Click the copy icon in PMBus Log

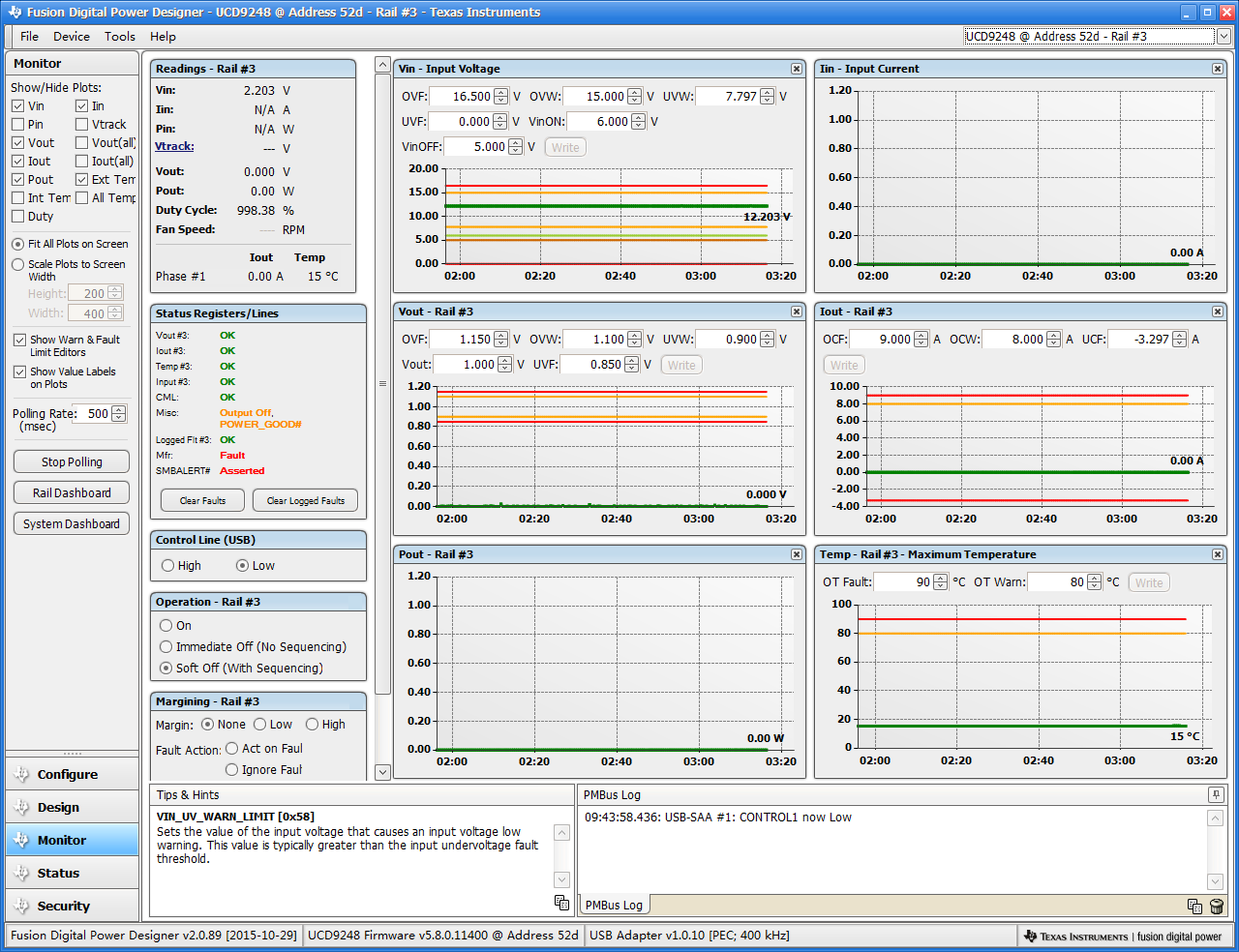pos(1194,907)
